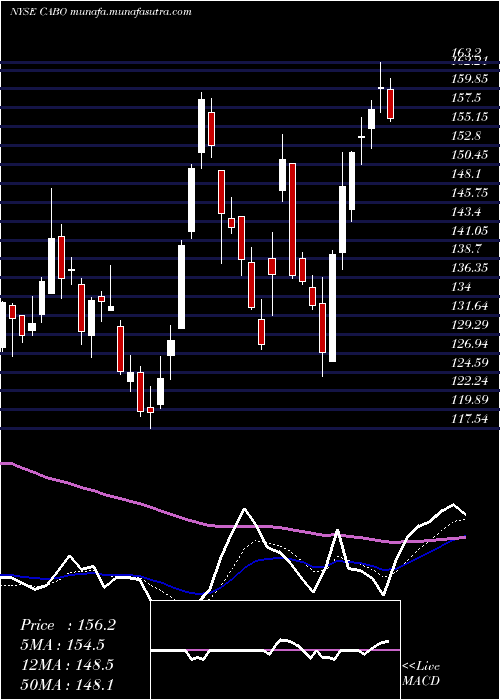Viewport: 500px width, 700px height.
Task: Click the 124.59 price axis label
Action: 470,362
